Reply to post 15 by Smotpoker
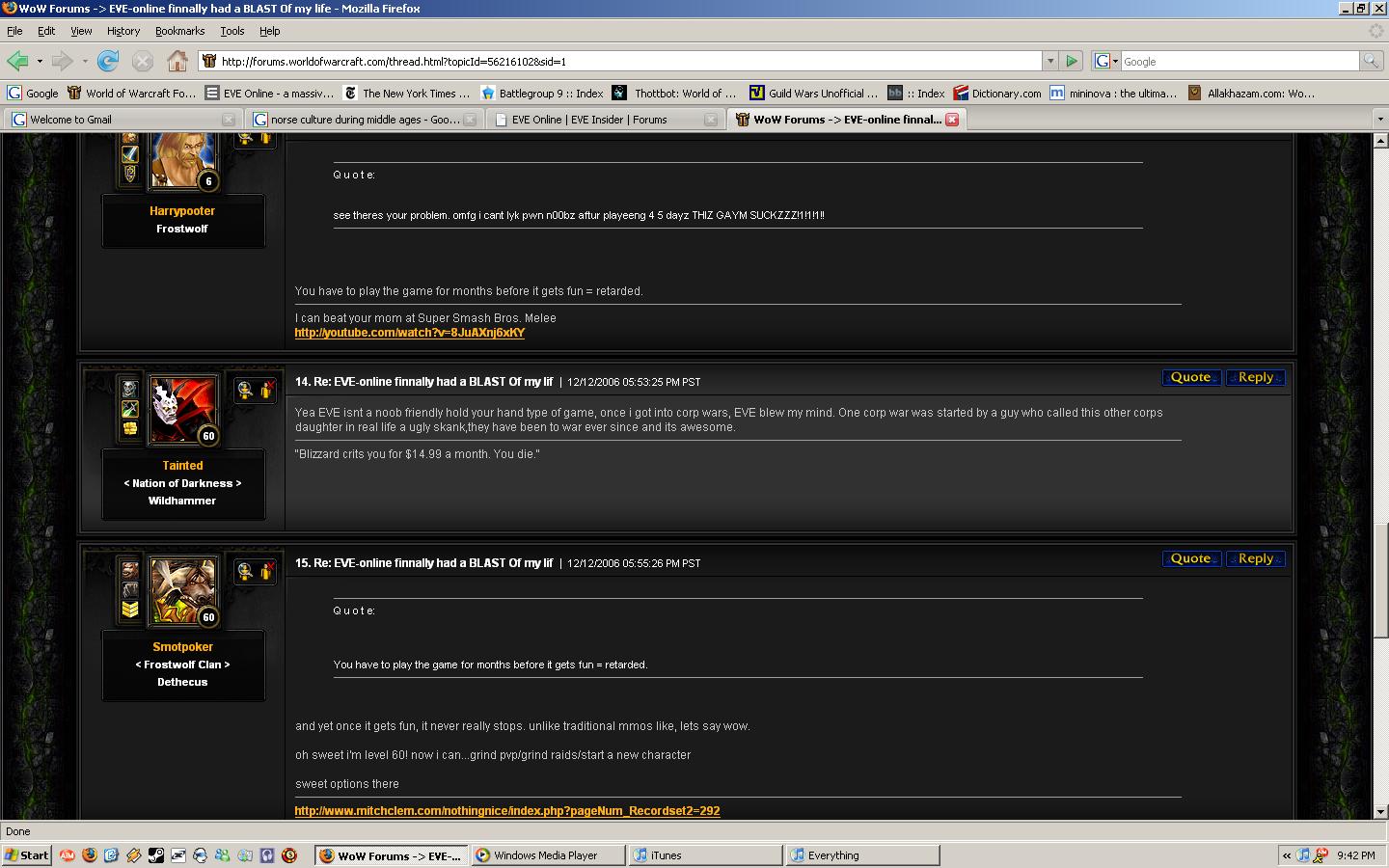1389x868 pixels. click(x=1255, y=558)
